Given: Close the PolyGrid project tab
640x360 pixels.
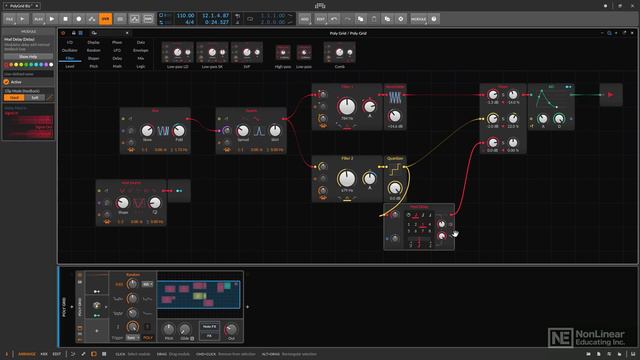Looking at the screenshot, I should coord(37,6).
